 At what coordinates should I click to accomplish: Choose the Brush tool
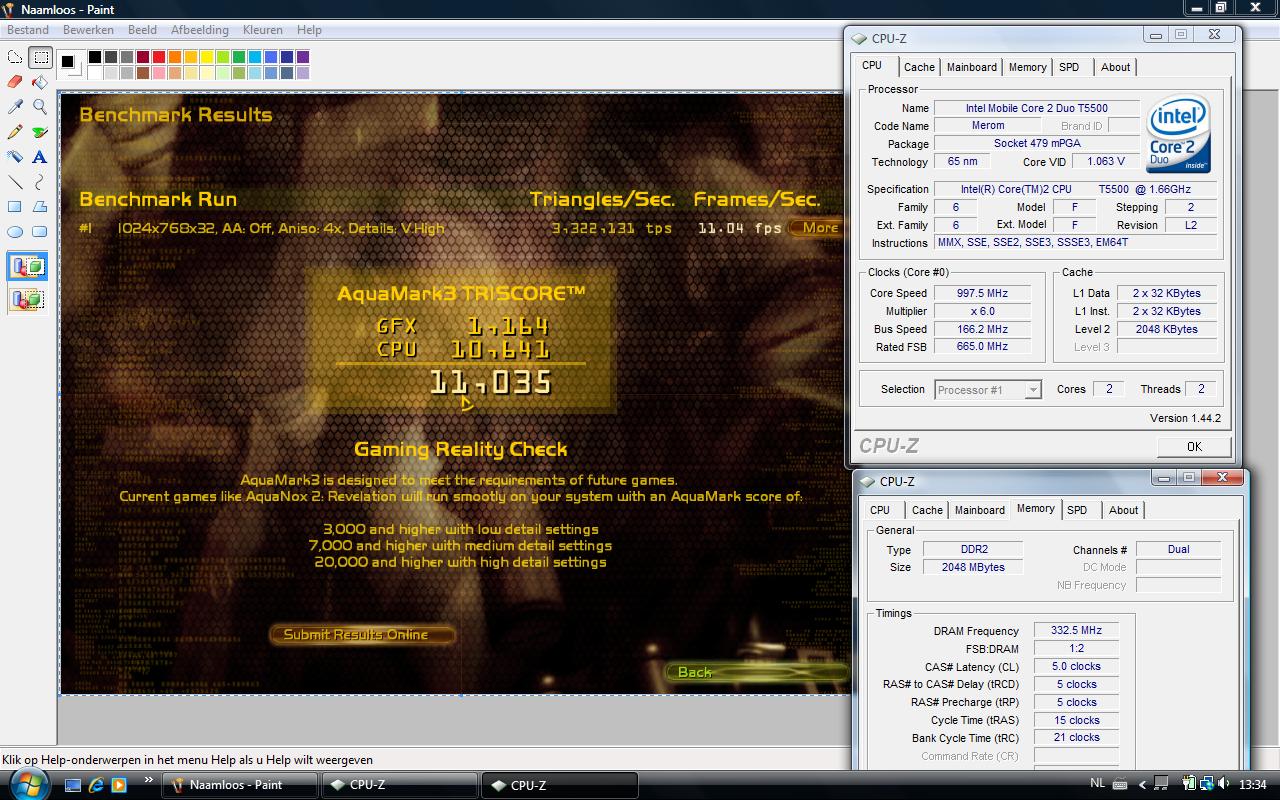(x=40, y=132)
